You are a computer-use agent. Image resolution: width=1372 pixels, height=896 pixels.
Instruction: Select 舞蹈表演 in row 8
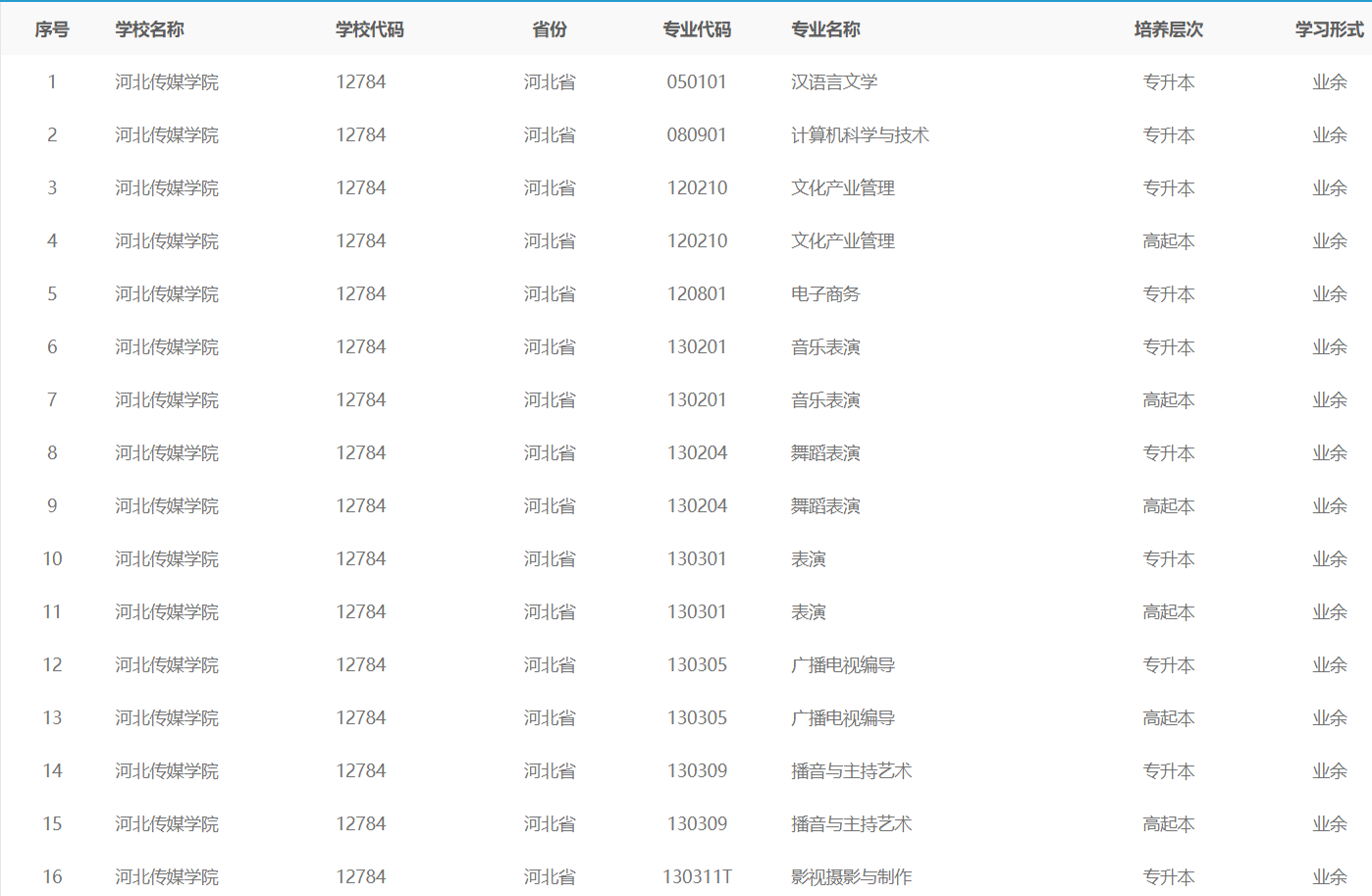(825, 453)
